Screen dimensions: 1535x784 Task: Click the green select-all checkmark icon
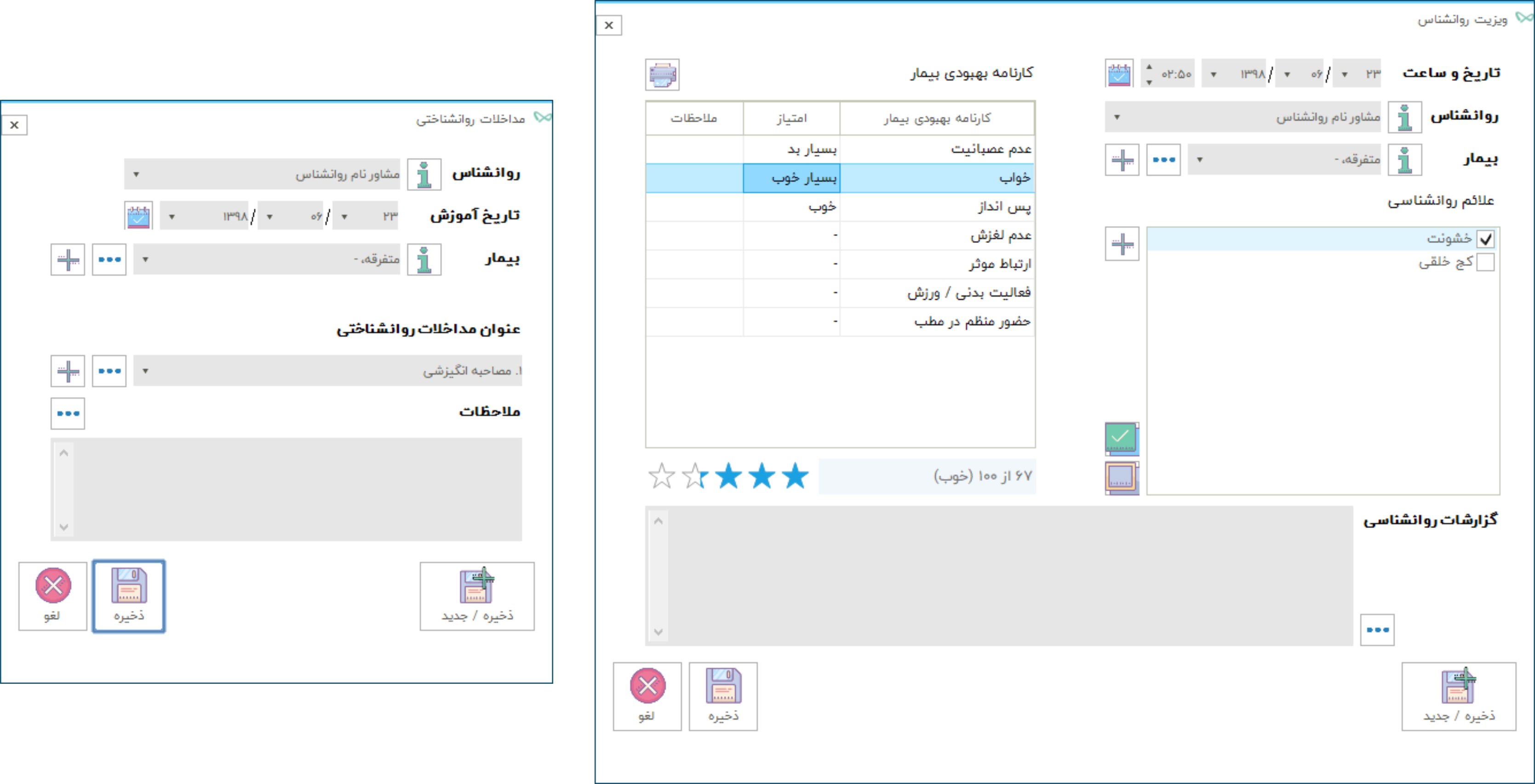pyautogui.click(x=1122, y=439)
